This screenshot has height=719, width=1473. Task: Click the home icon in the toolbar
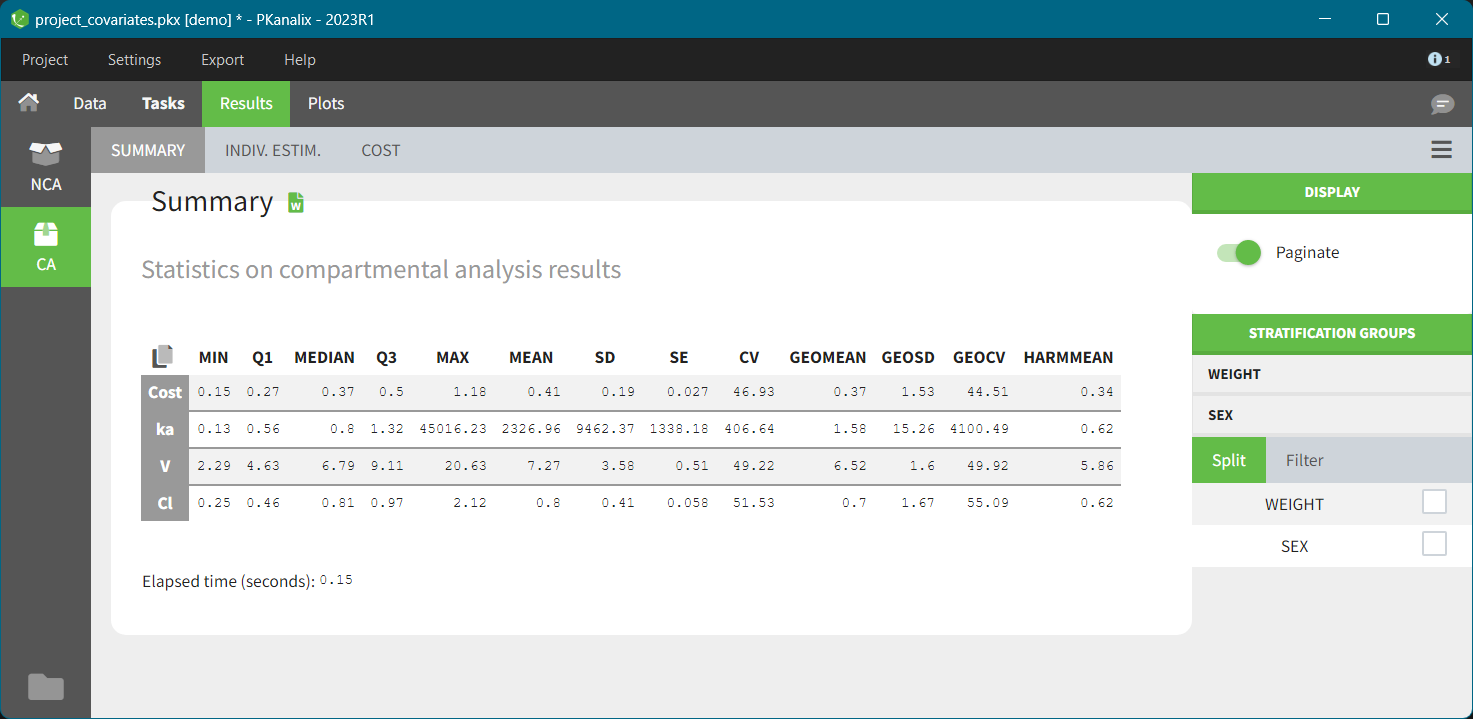click(x=29, y=103)
